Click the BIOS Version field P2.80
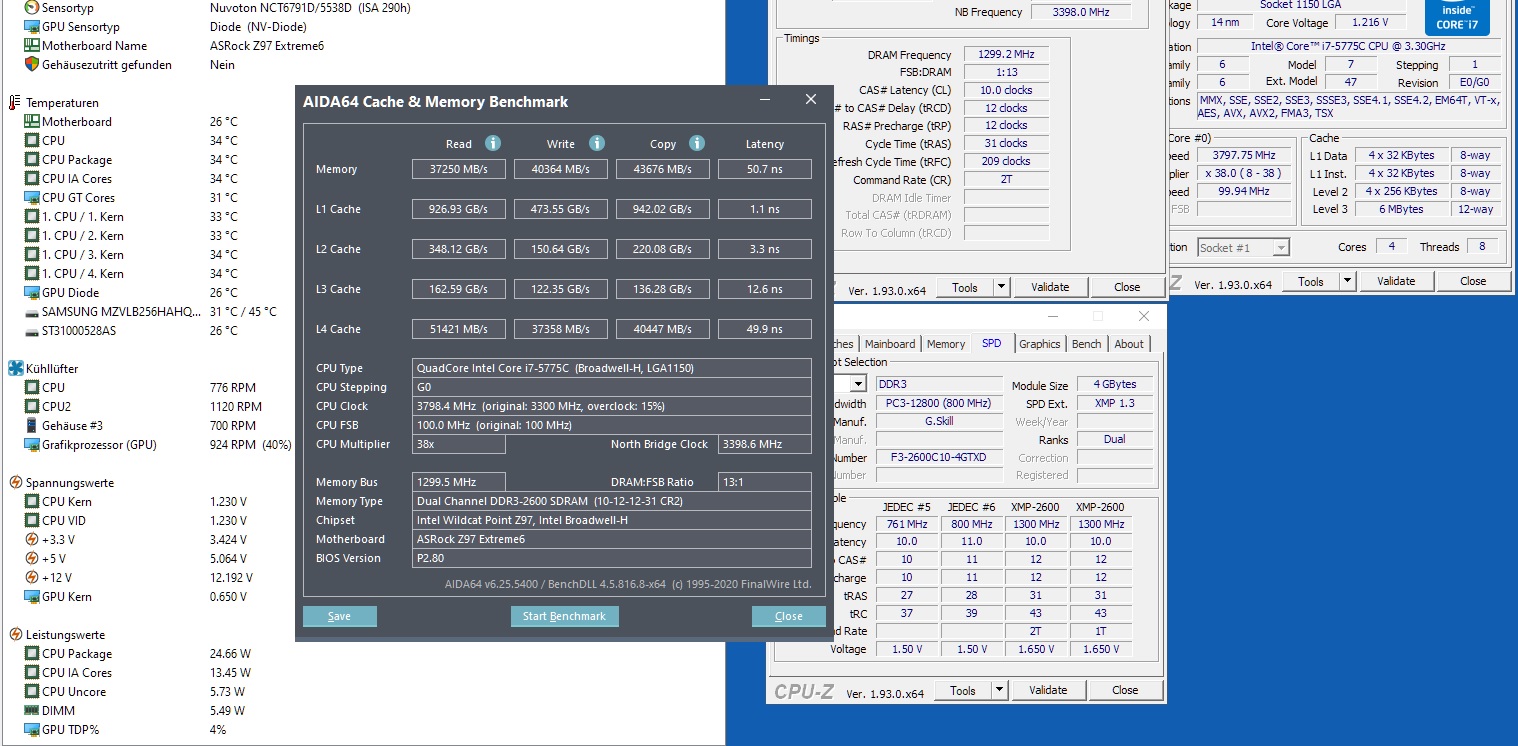Viewport: 1518px width, 746px height. (x=612, y=558)
